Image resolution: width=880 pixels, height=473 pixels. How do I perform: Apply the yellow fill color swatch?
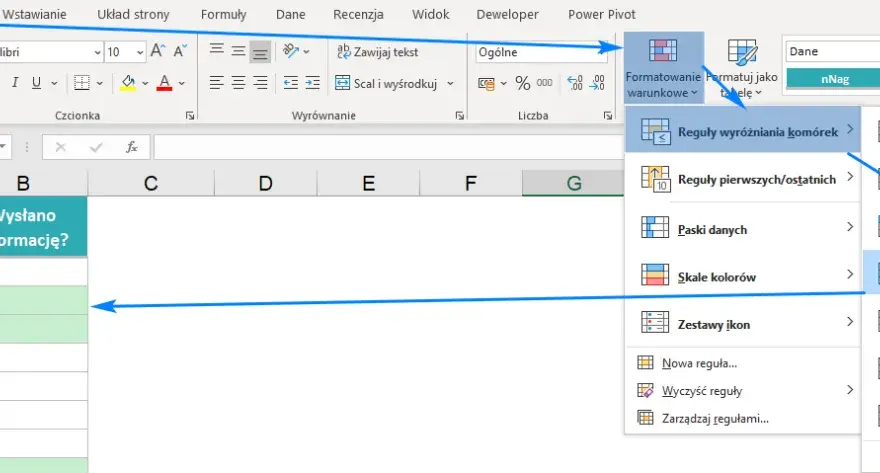coord(128,84)
